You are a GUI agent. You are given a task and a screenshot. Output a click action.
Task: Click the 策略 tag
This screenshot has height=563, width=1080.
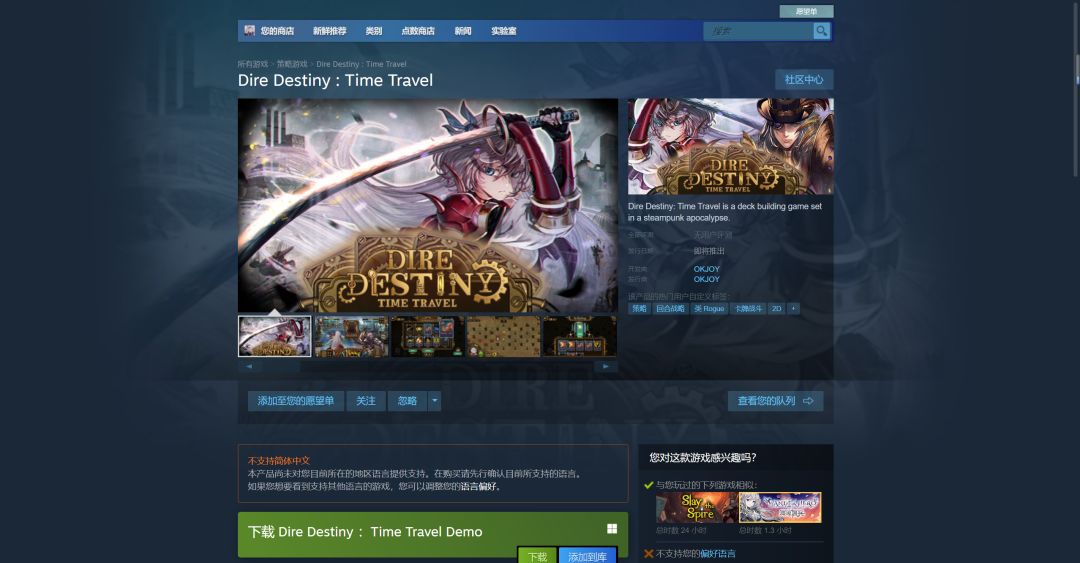(639, 309)
